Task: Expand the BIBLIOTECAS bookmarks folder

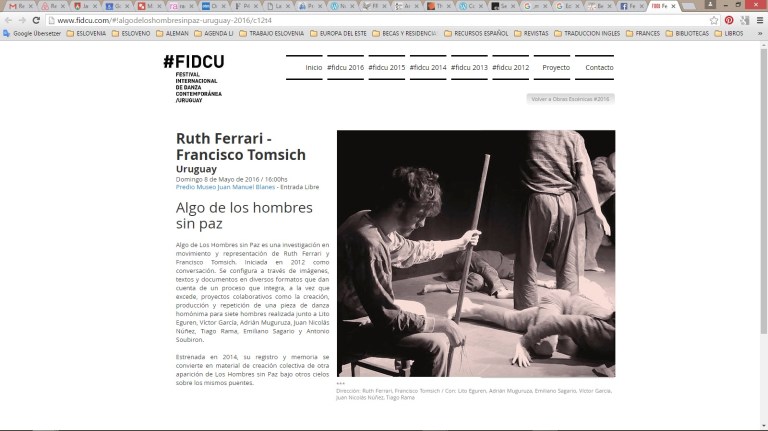Action: (686, 33)
